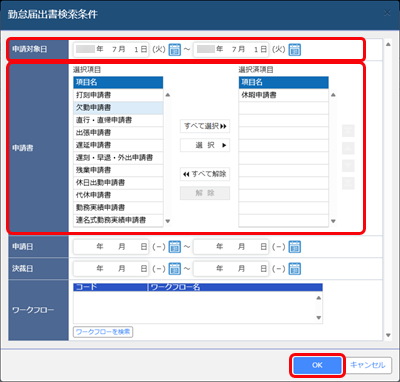
Task: Select 連名式勤務実績申請書 in the list
Action: point(118,220)
